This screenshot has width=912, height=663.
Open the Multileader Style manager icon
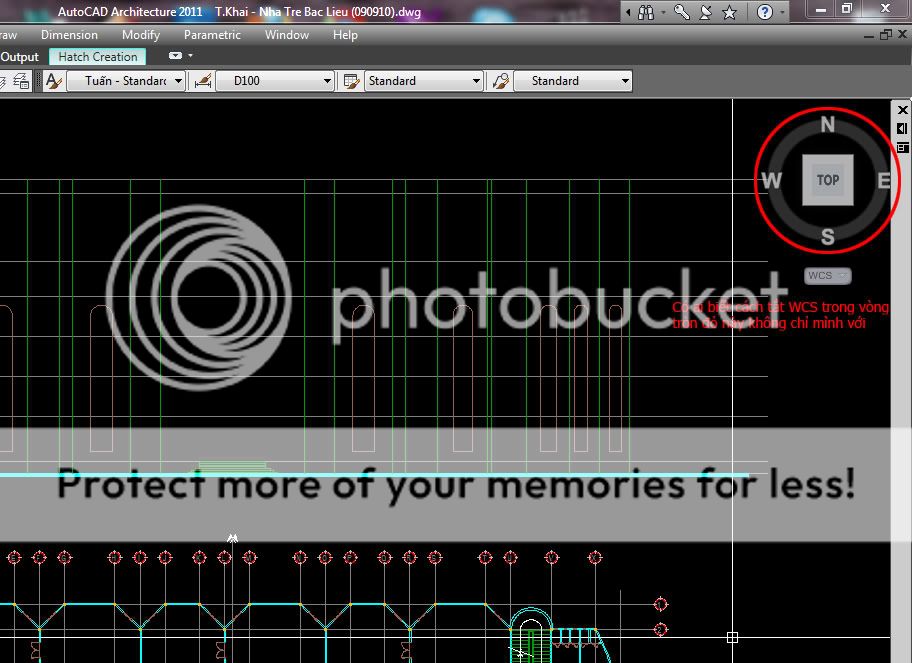tap(500, 81)
